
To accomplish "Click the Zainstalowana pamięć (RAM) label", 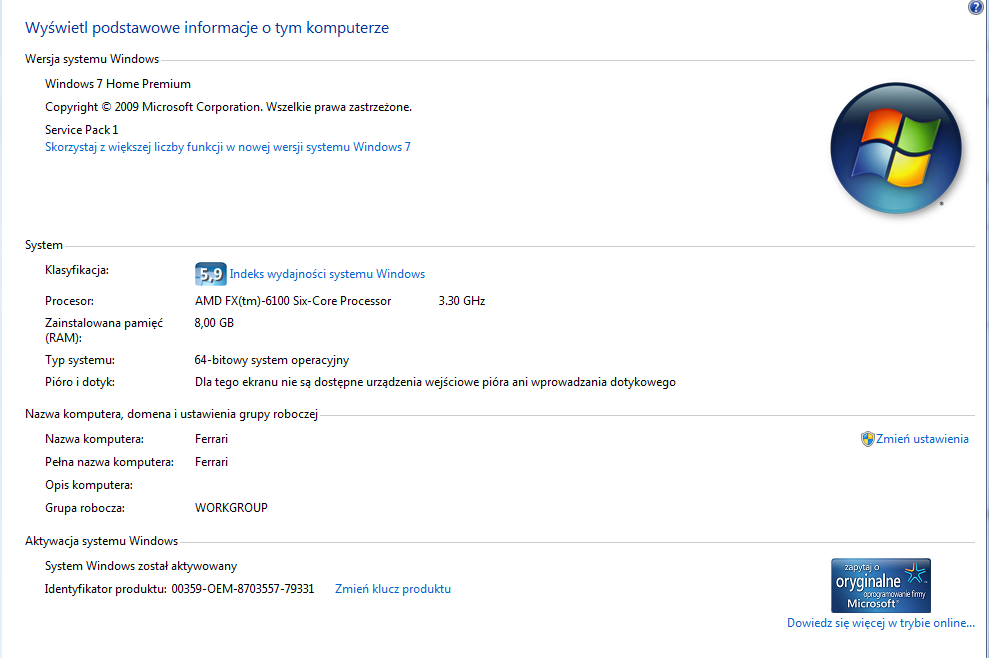I will click(x=104, y=330).
